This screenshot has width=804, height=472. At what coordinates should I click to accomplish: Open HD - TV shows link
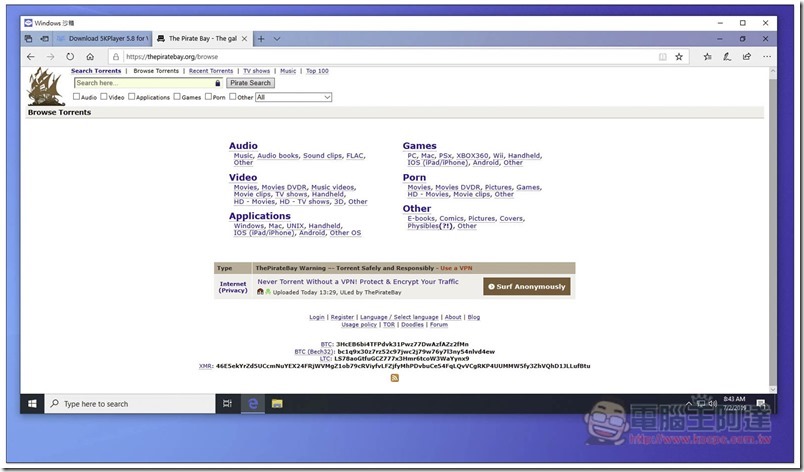(305, 202)
